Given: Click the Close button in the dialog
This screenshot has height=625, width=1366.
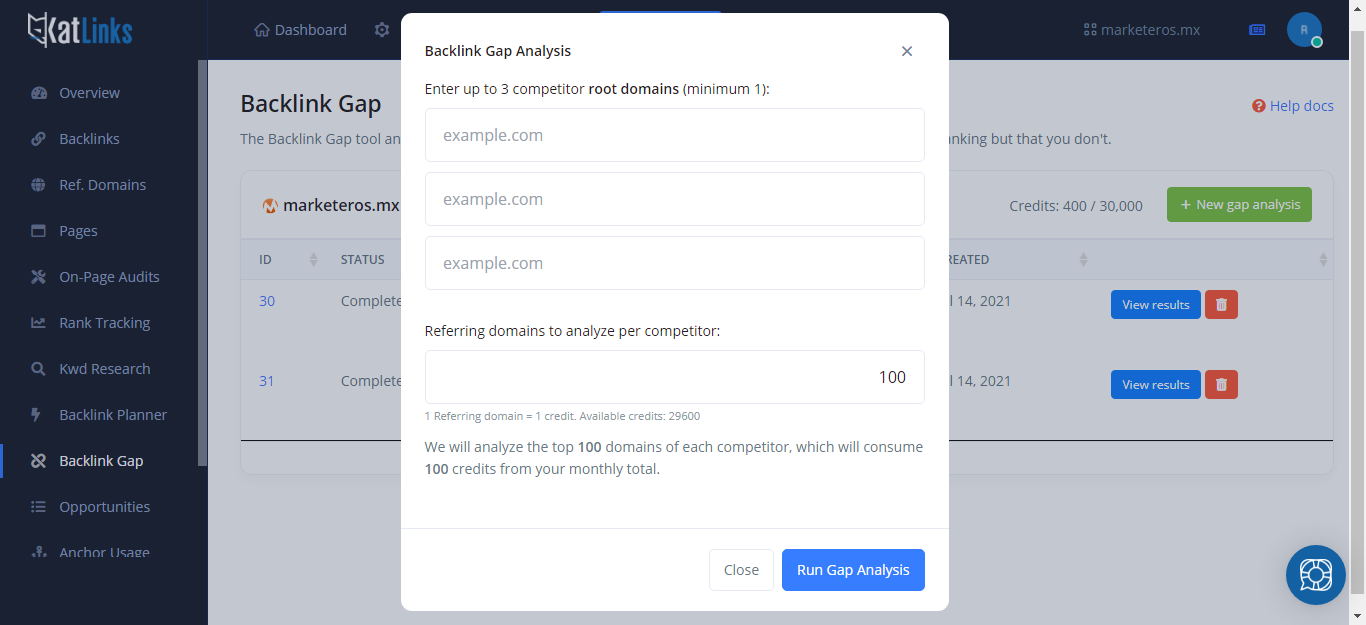Looking at the screenshot, I should 741,570.
